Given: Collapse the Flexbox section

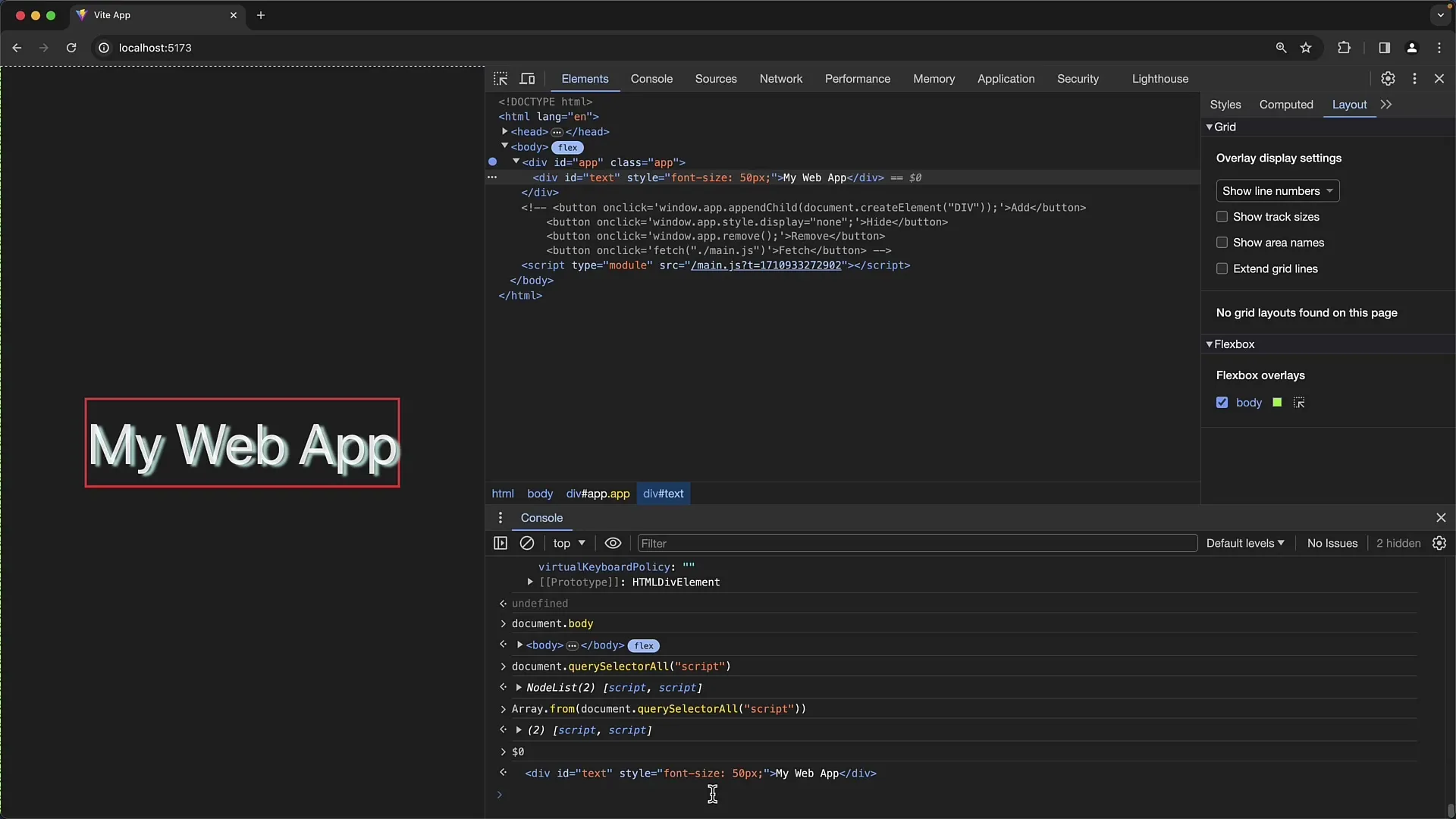Looking at the screenshot, I should click(1210, 344).
